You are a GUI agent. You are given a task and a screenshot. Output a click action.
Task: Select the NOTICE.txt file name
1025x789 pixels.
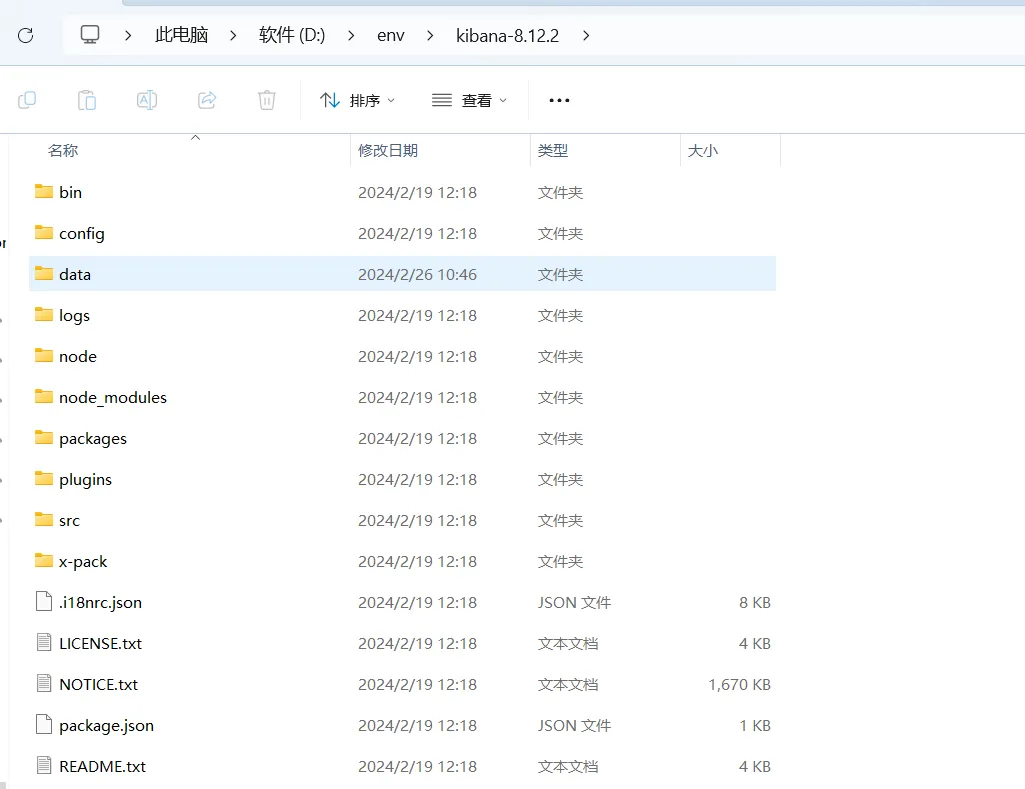click(98, 684)
